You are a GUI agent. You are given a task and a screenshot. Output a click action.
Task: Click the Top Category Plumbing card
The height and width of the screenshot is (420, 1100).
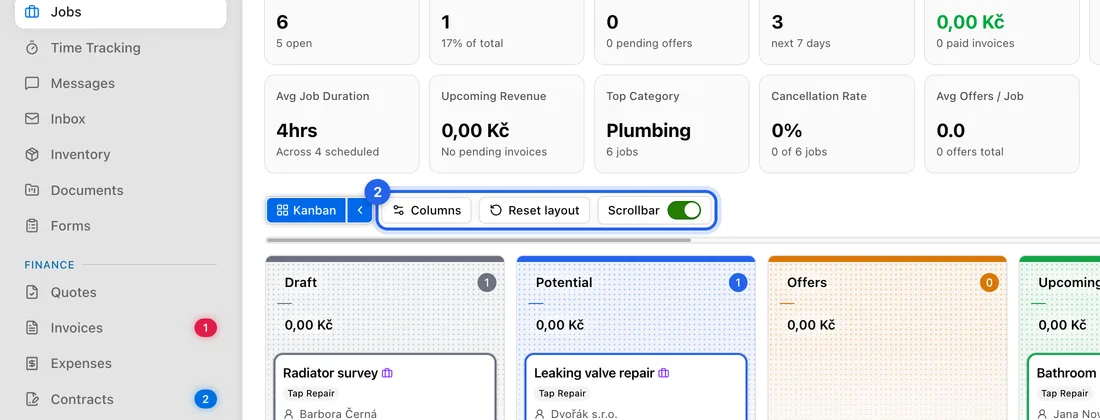(x=671, y=124)
